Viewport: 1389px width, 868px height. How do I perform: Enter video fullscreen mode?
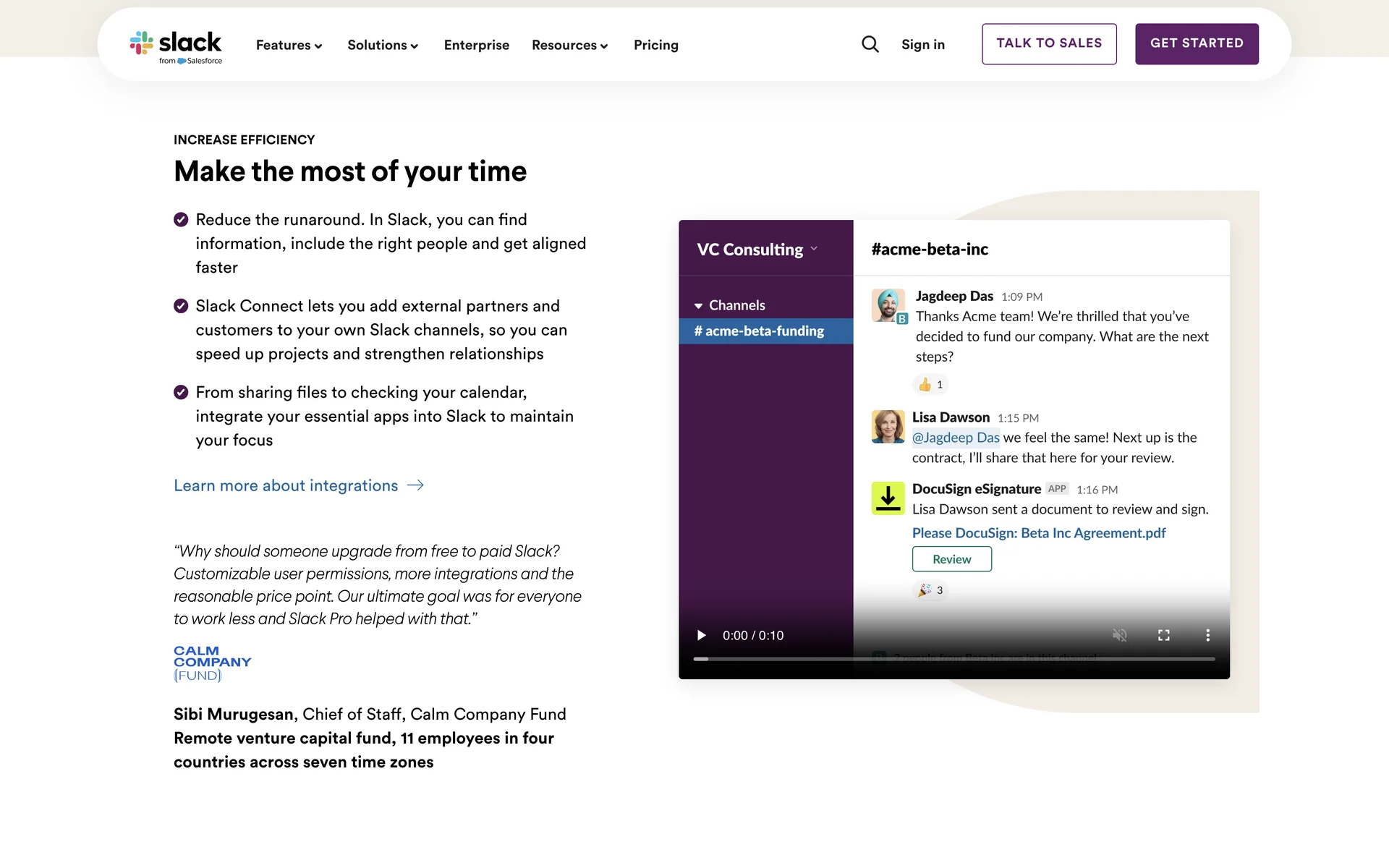[1163, 635]
